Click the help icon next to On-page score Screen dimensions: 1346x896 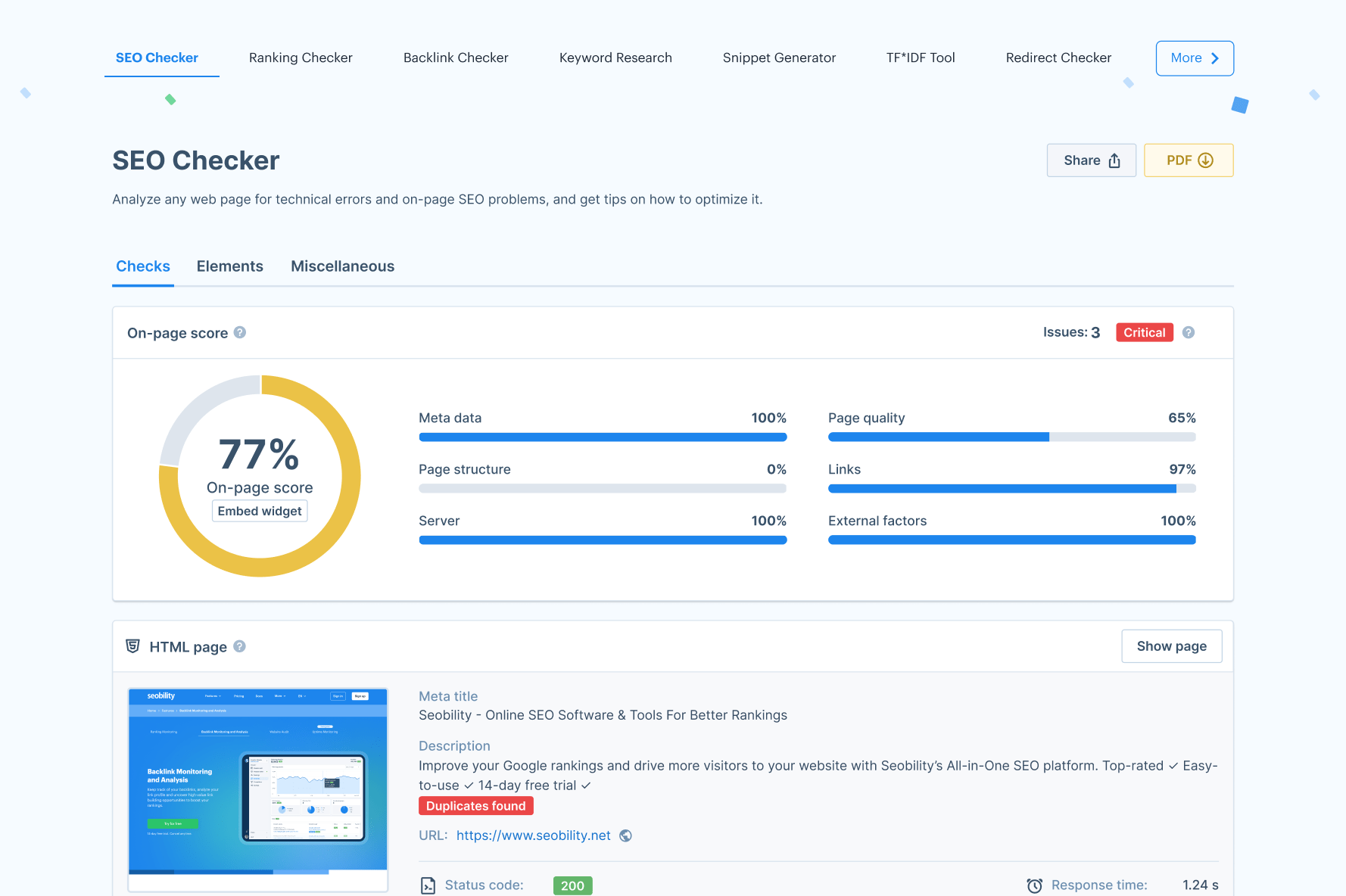tap(240, 332)
